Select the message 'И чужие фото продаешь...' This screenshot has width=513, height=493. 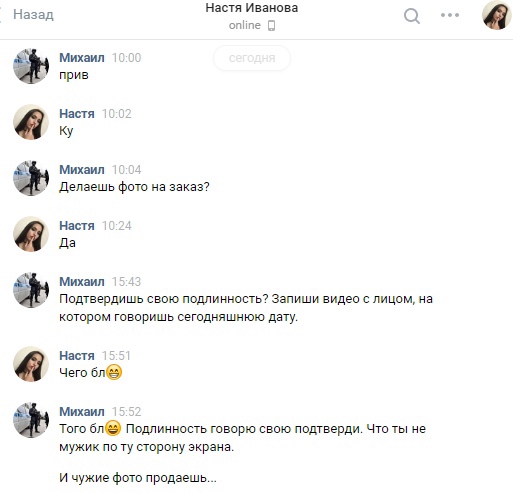138,478
